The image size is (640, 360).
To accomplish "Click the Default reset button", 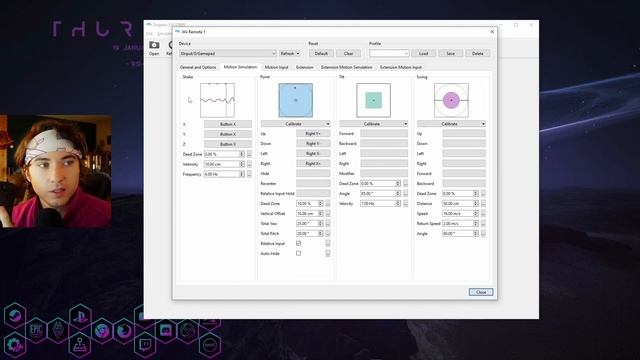I will click(x=321, y=53).
